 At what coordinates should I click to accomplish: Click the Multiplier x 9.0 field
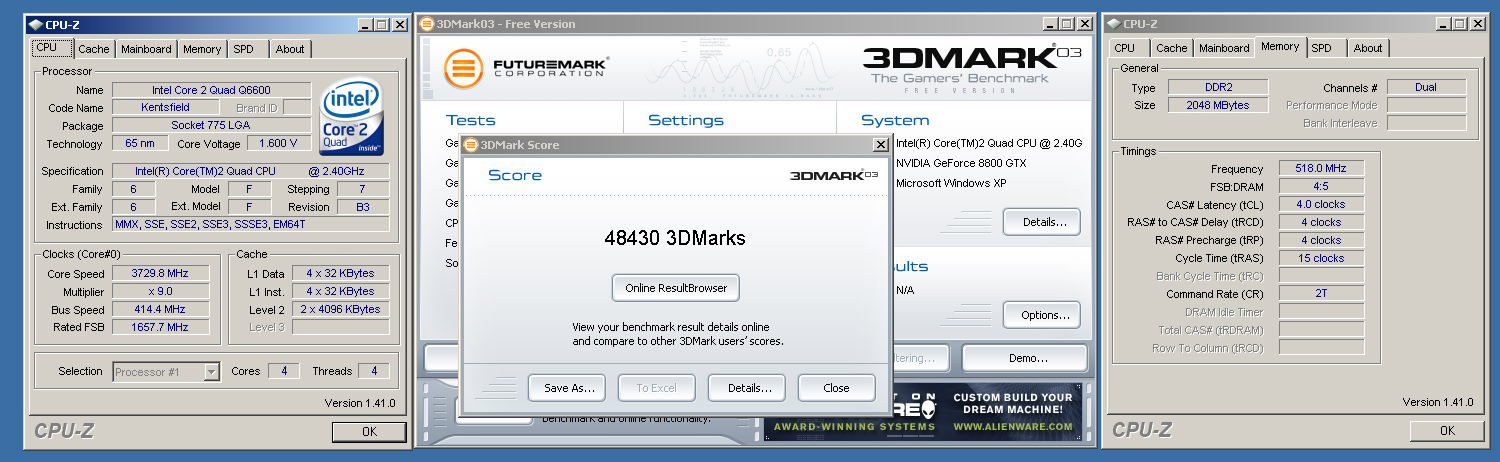point(160,291)
